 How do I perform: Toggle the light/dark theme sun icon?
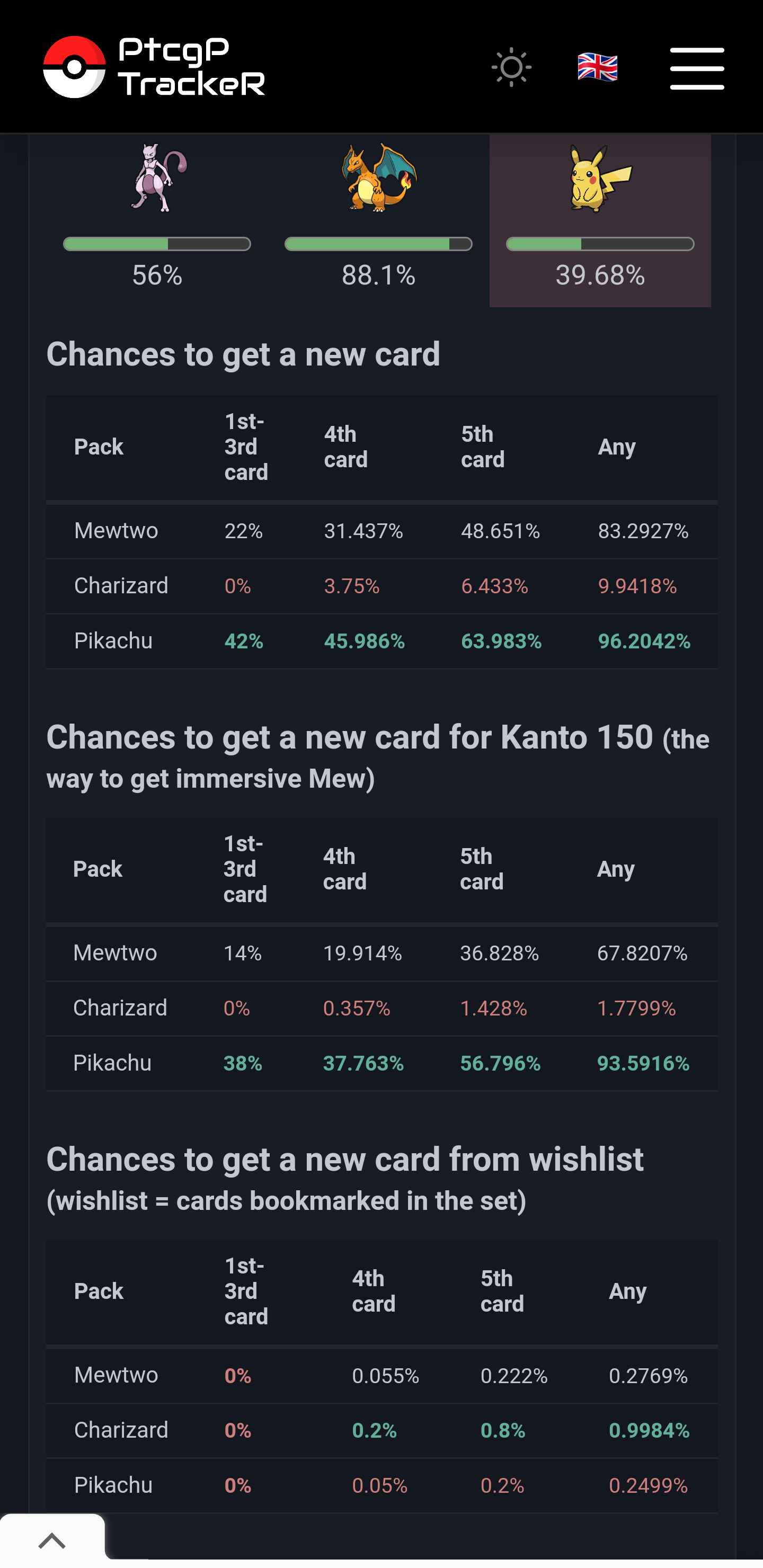pyautogui.click(x=511, y=67)
